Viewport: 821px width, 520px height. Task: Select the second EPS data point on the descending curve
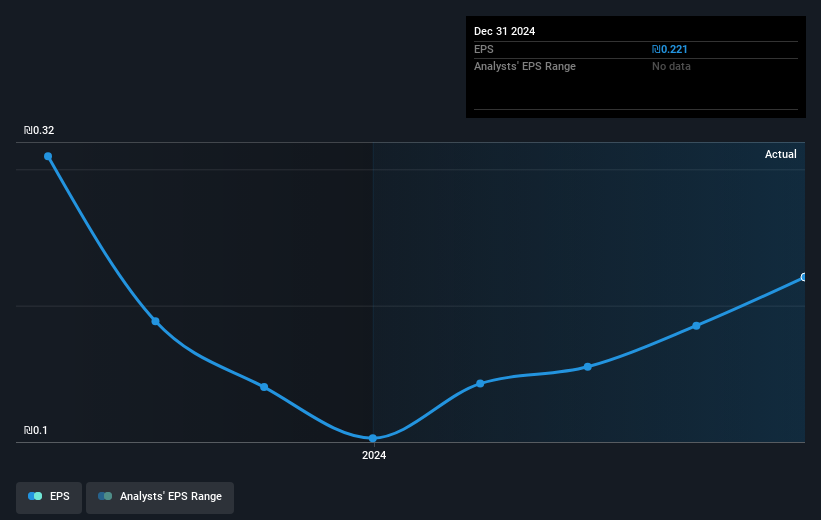click(x=156, y=321)
